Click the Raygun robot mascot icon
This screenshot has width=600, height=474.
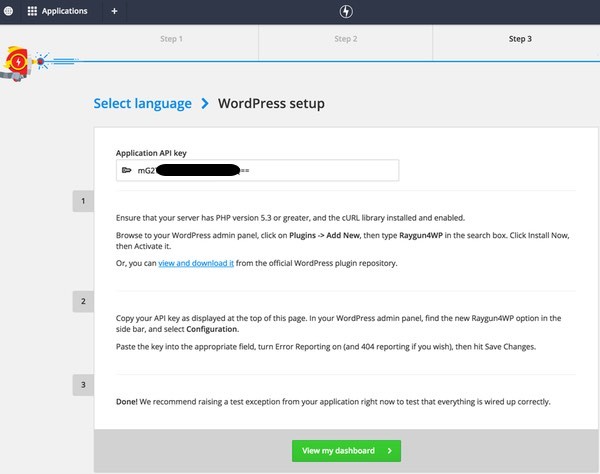[16, 64]
